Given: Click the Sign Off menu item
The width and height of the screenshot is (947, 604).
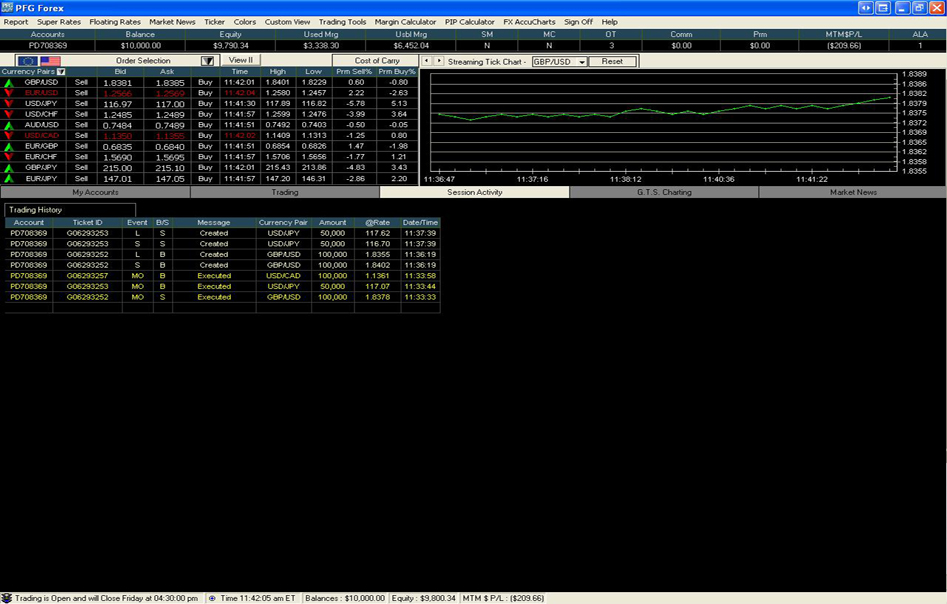Looking at the screenshot, I should [578, 22].
